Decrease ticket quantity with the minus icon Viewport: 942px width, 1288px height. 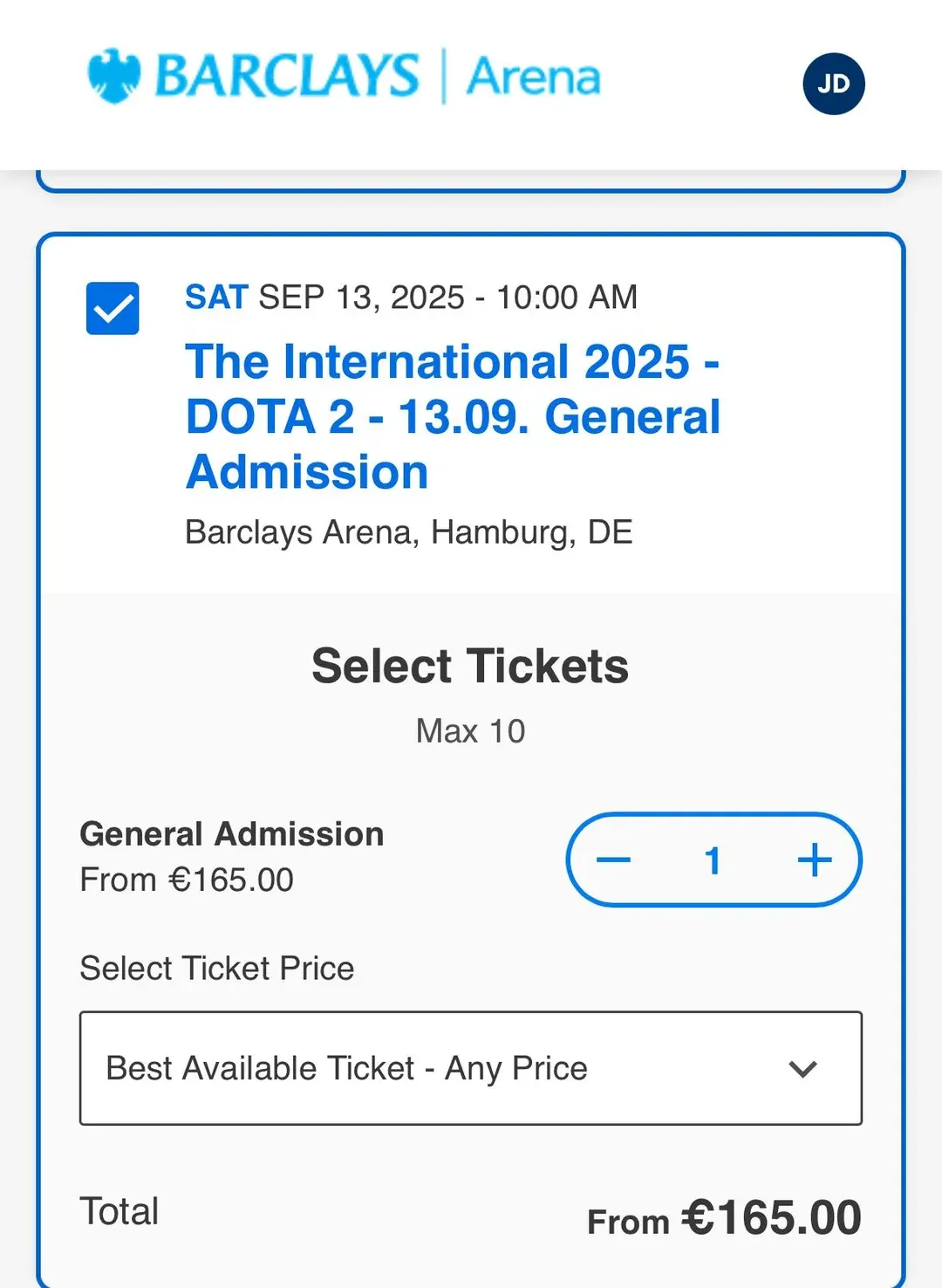pos(613,860)
